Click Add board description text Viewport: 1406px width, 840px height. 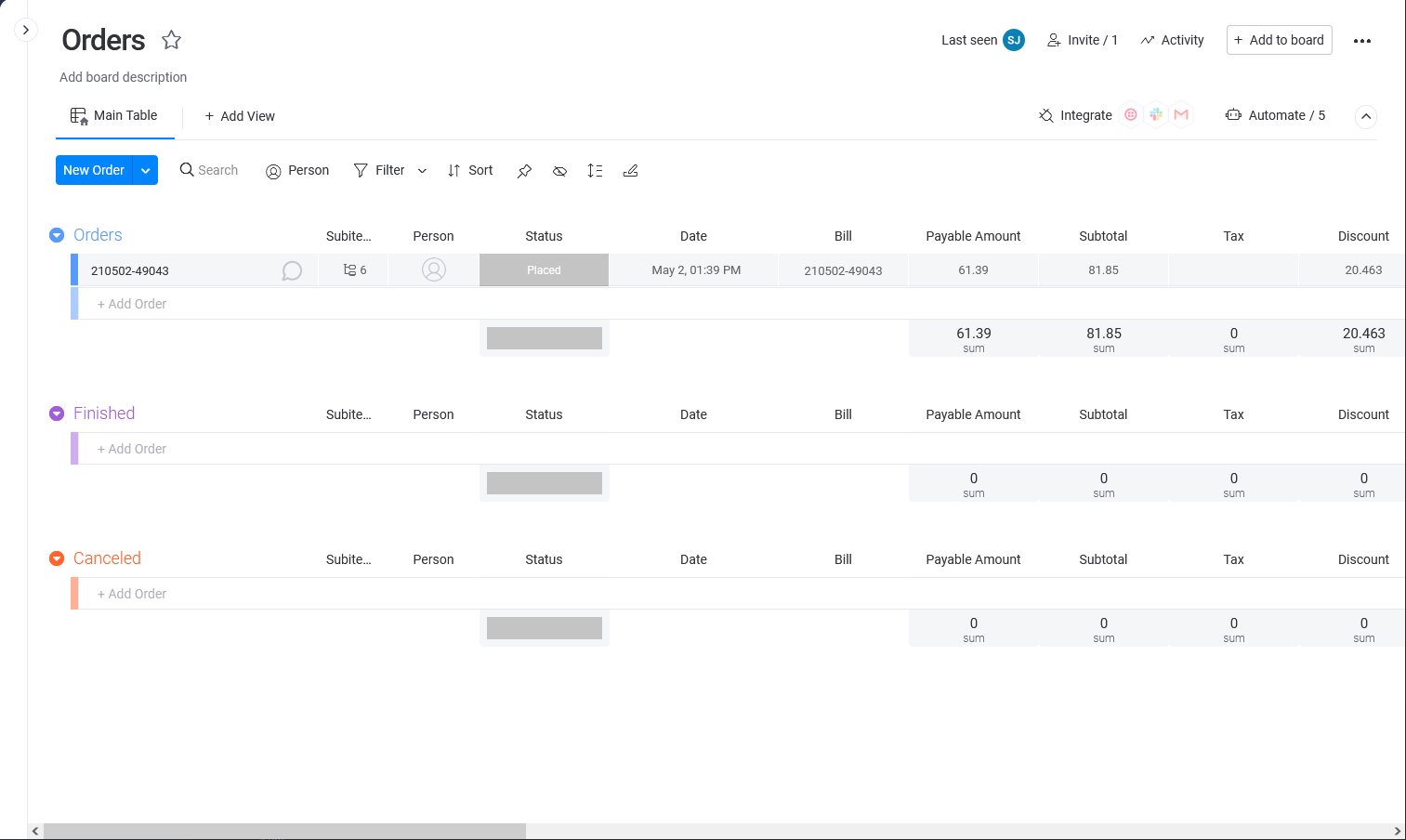[124, 77]
